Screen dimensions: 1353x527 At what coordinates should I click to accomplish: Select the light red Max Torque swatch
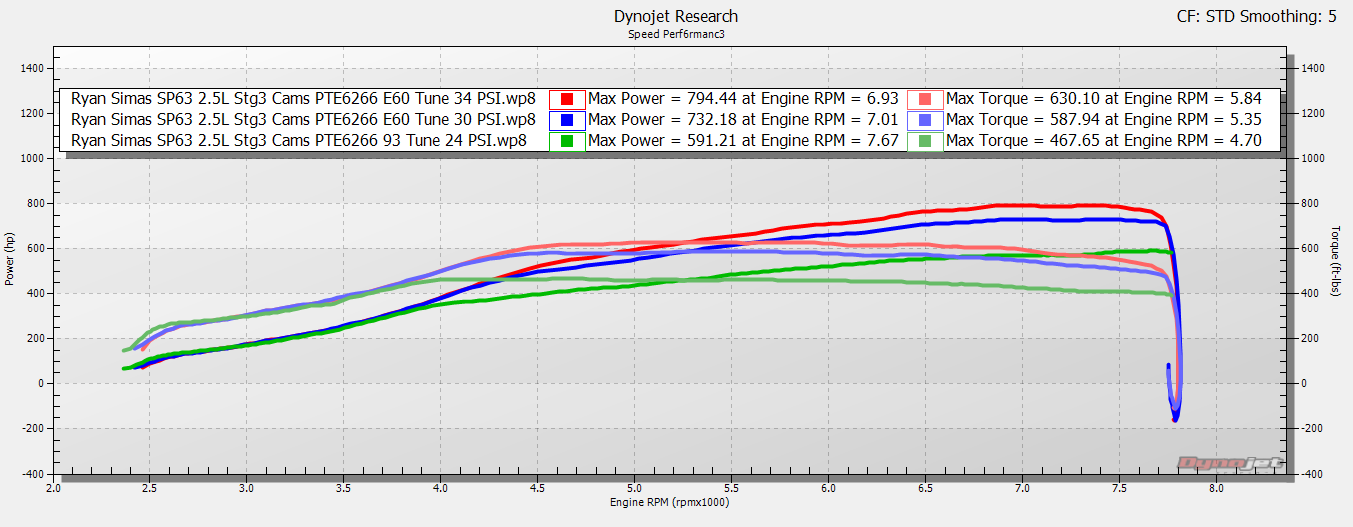pyautogui.click(x=925, y=99)
